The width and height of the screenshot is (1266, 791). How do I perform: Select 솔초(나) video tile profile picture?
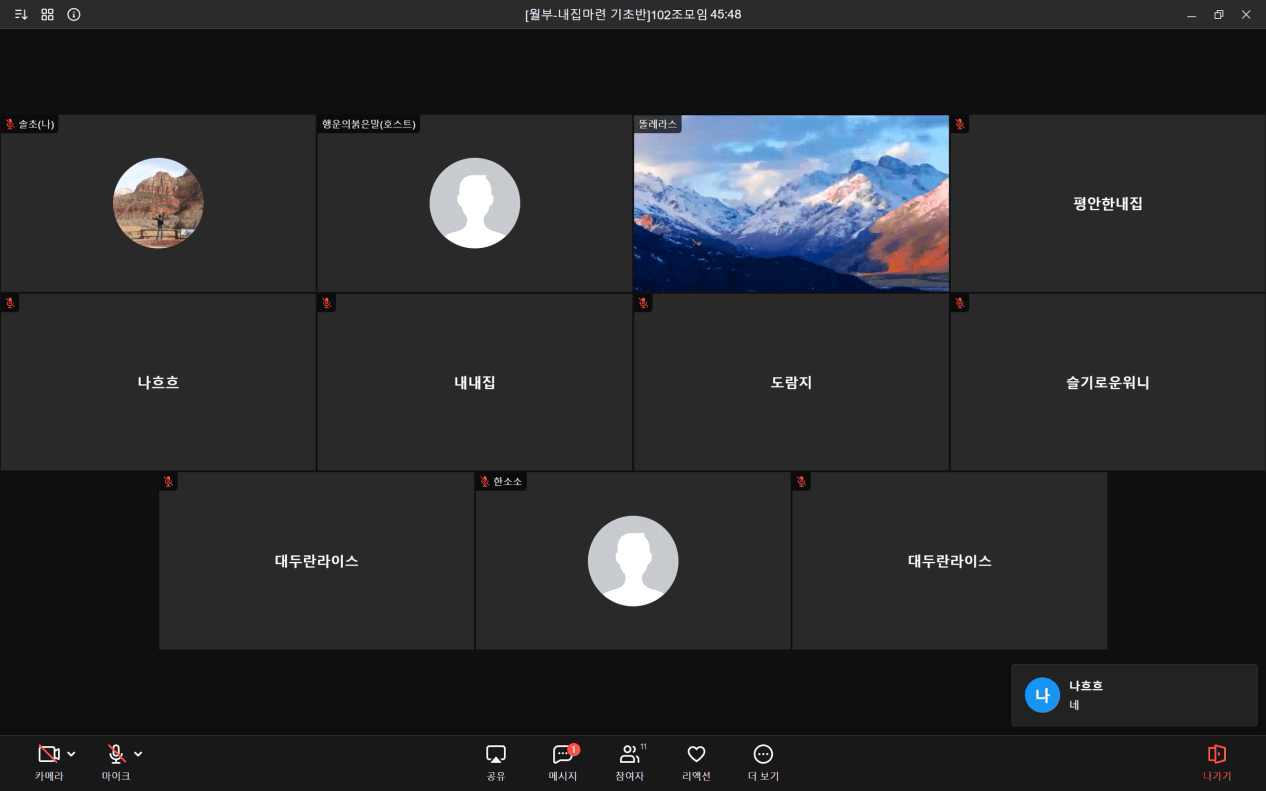158,203
